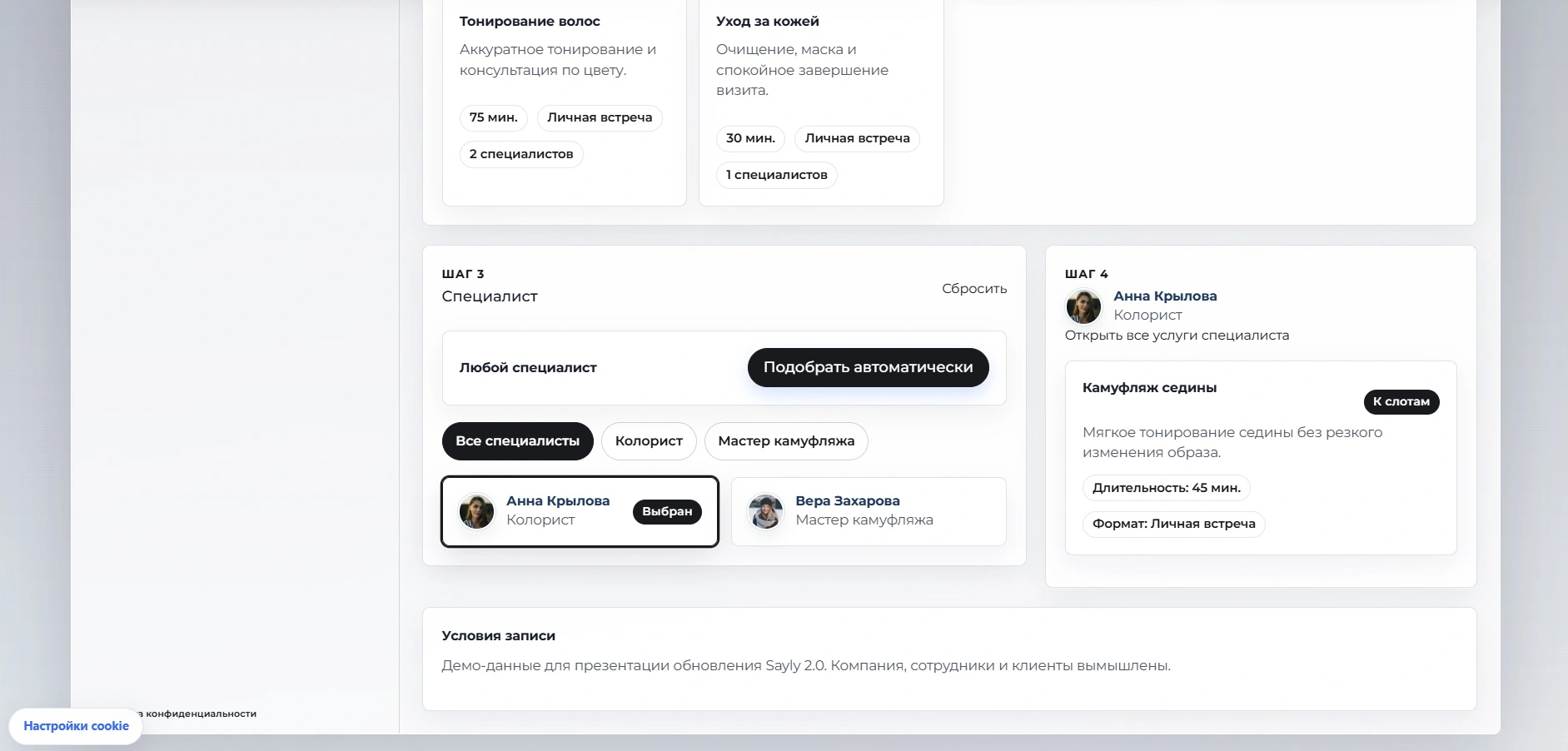The height and width of the screenshot is (751, 1568).
Task: Click the demo data notice about Sayly 2.0
Action: [x=806, y=665]
